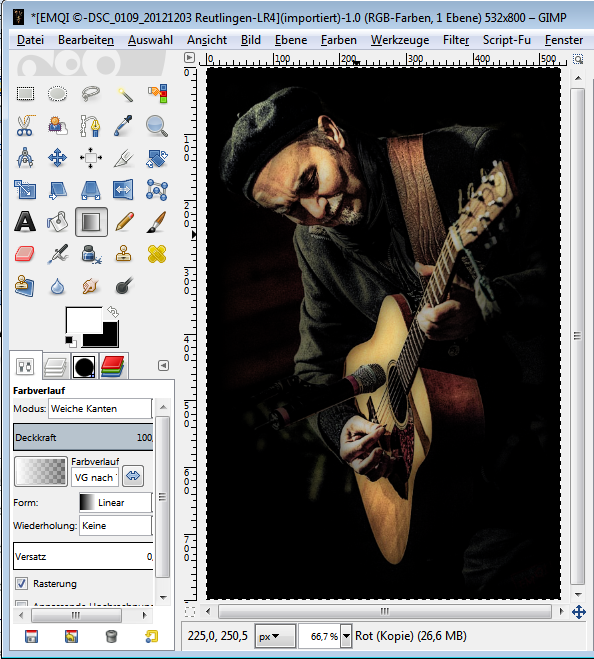
Task: Switch to the Tool Options tab
Action: [25, 366]
